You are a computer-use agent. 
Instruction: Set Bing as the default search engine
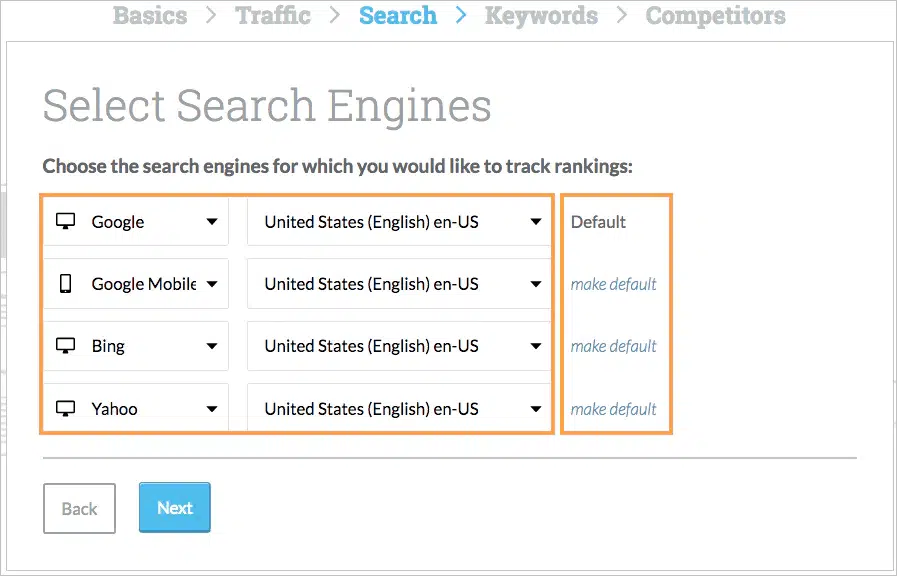pyautogui.click(x=613, y=346)
